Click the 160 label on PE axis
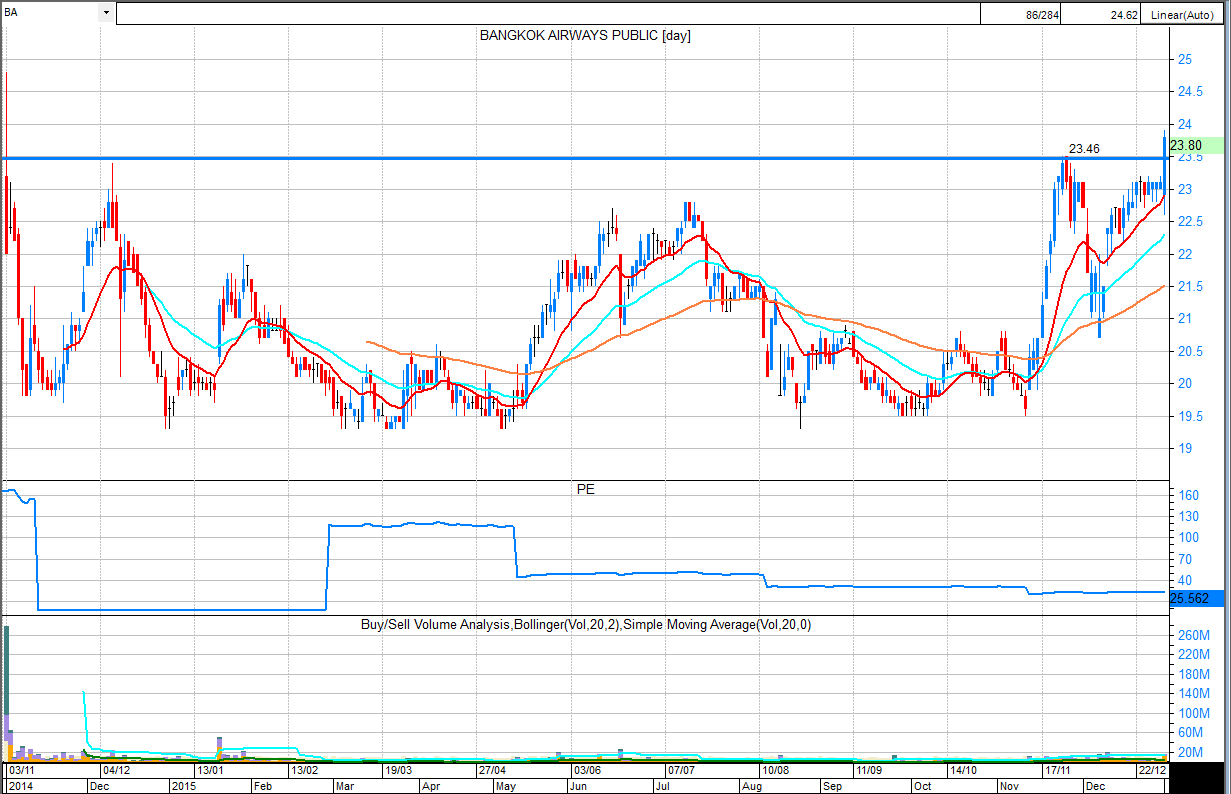The width and height of the screenshot is (1231, 794). click(1188, 495)
